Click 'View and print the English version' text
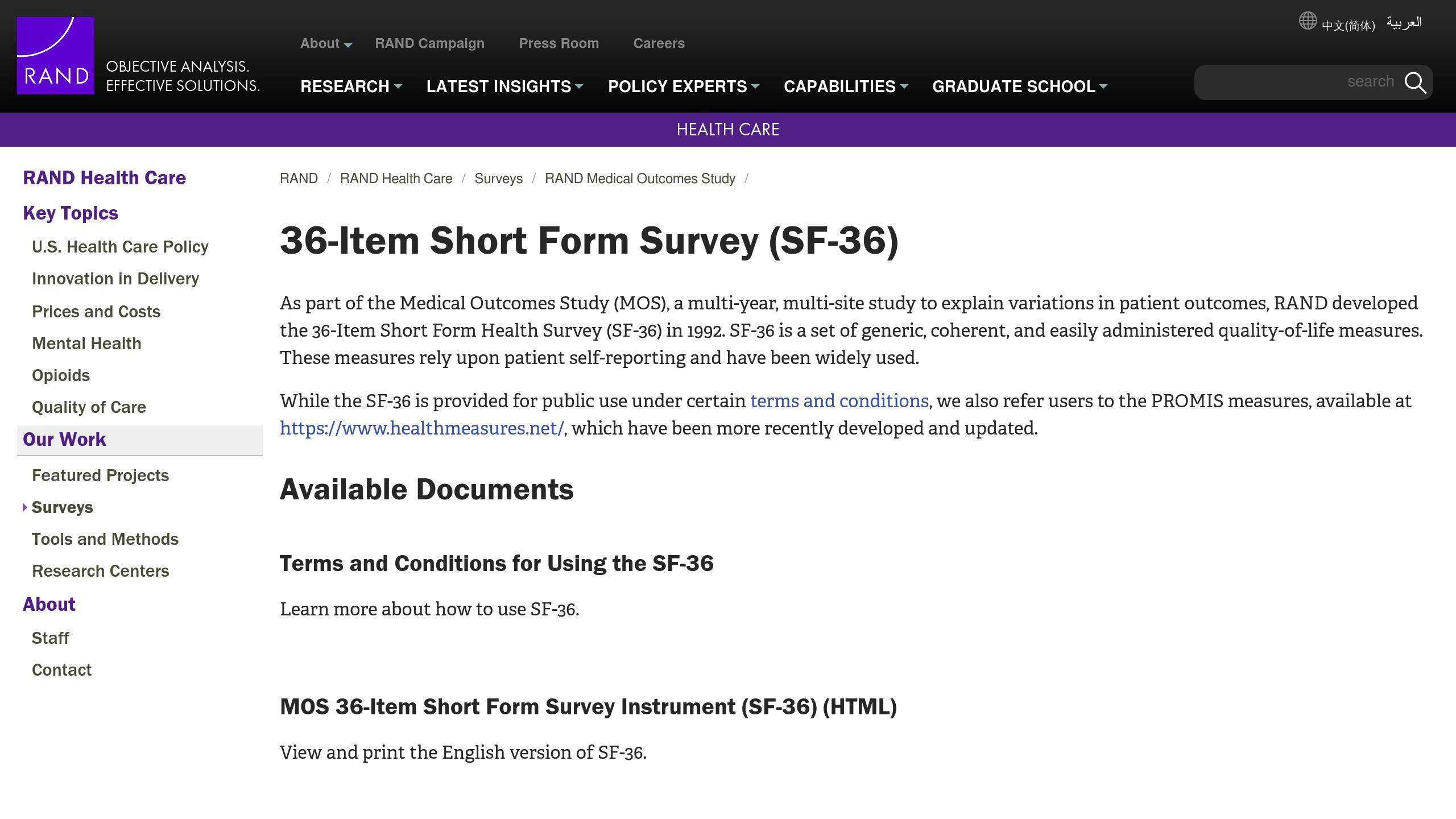 tap(463, 752)
